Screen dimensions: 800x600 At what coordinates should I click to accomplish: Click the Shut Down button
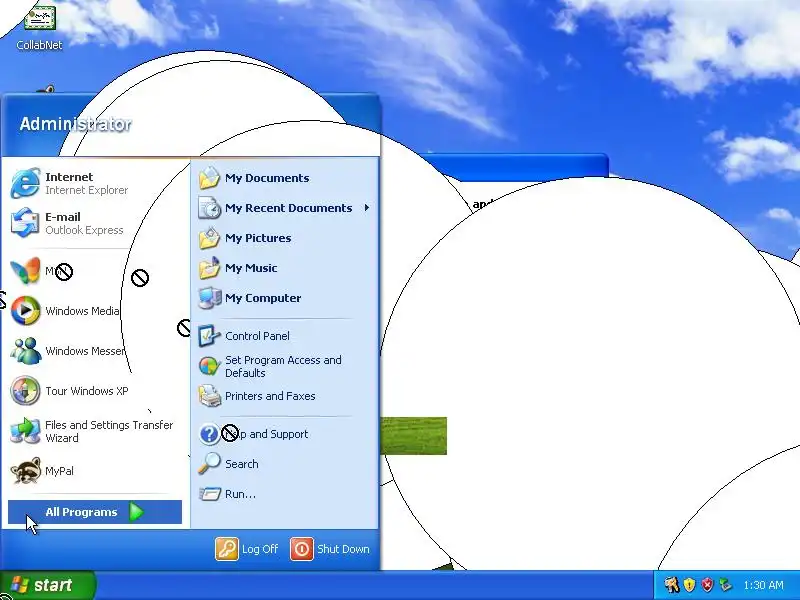(x=330, y=549)
